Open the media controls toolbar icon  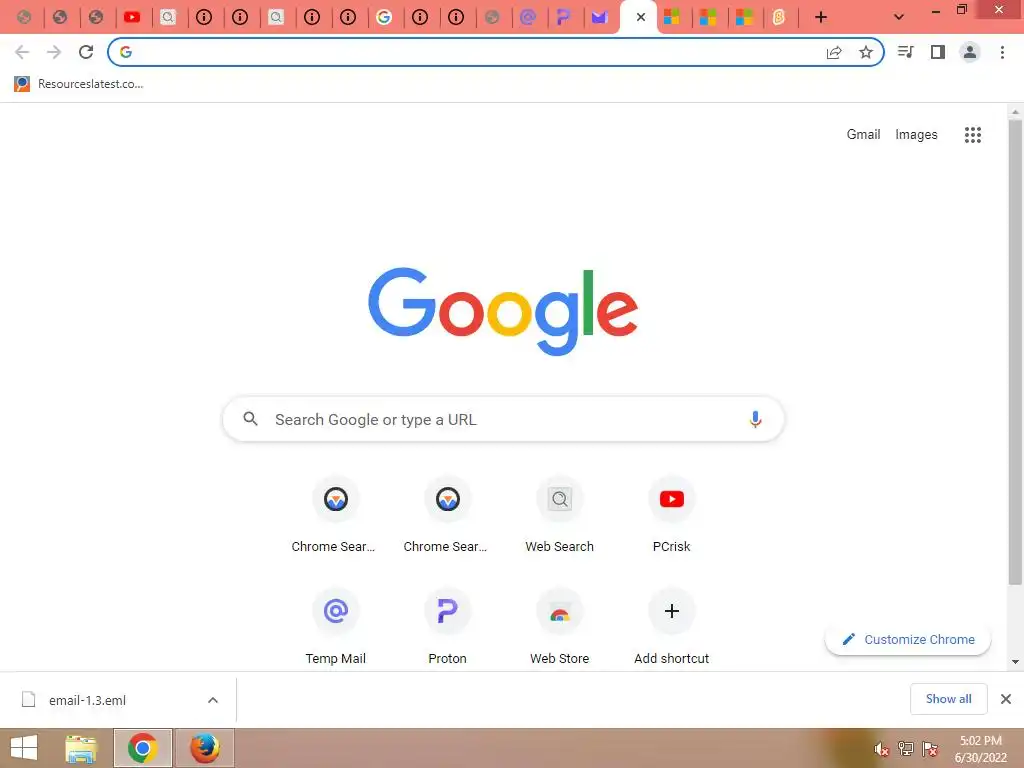click(905, 52)
